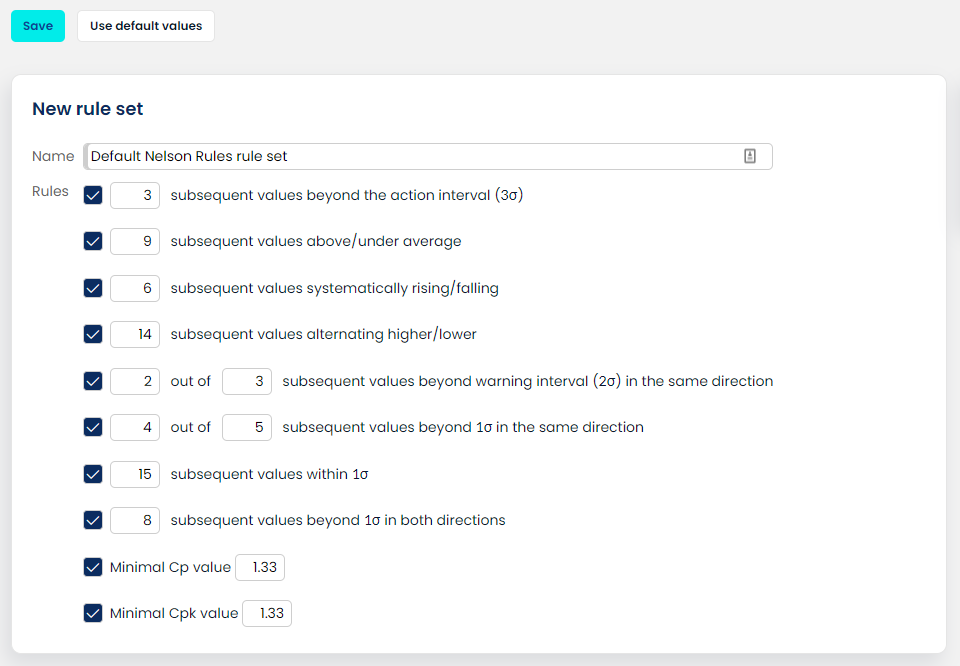The width and height of the screenshot is (960, 666).
Task: Select the Minimal Cp value input showing 1.33
Action: (260, 567)
